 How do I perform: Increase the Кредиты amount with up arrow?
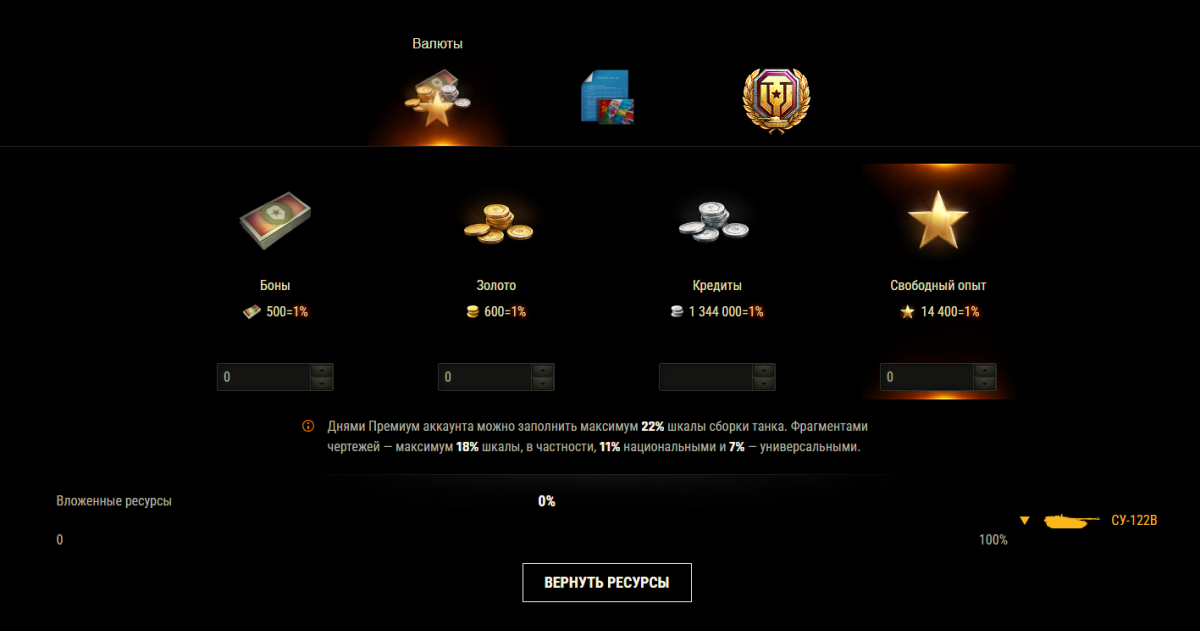763,371
